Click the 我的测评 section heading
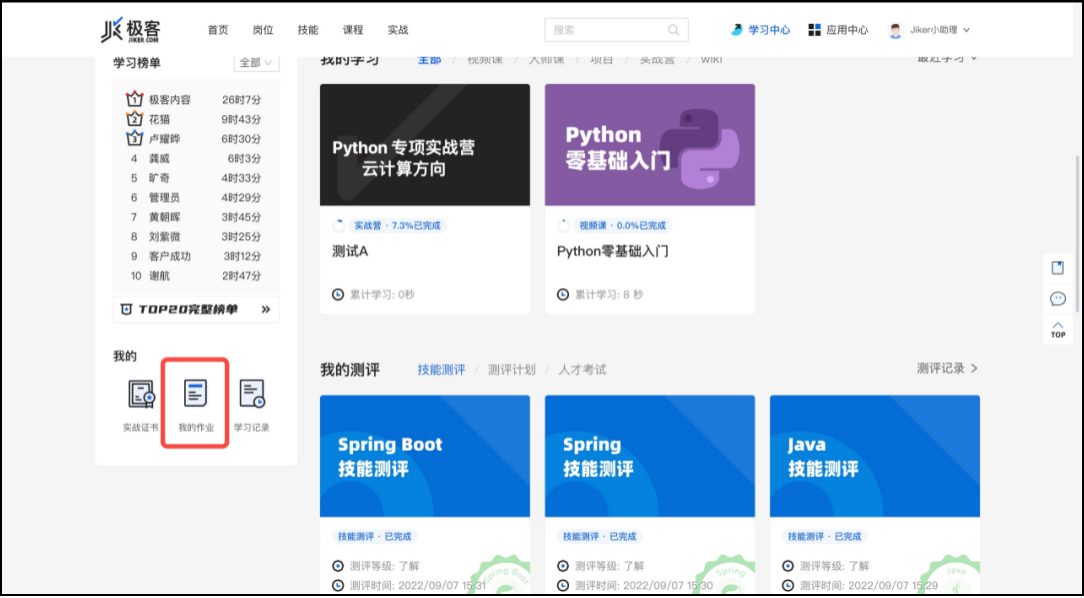This screenshot has width=1084, height=598. click(x=350, y=370)
